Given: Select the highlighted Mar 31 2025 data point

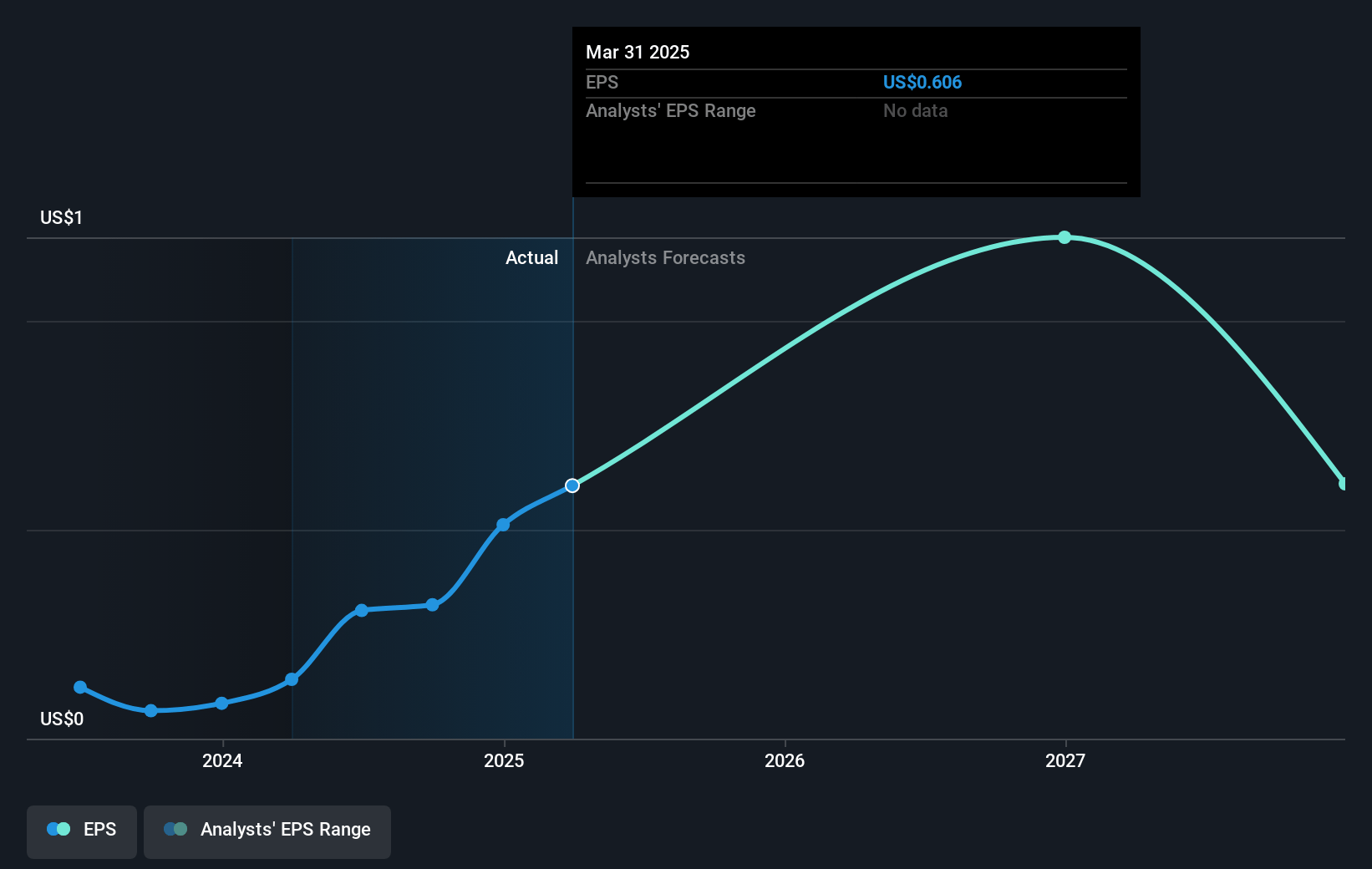Looking at the screenshot, I should click(x=572, y=485).
